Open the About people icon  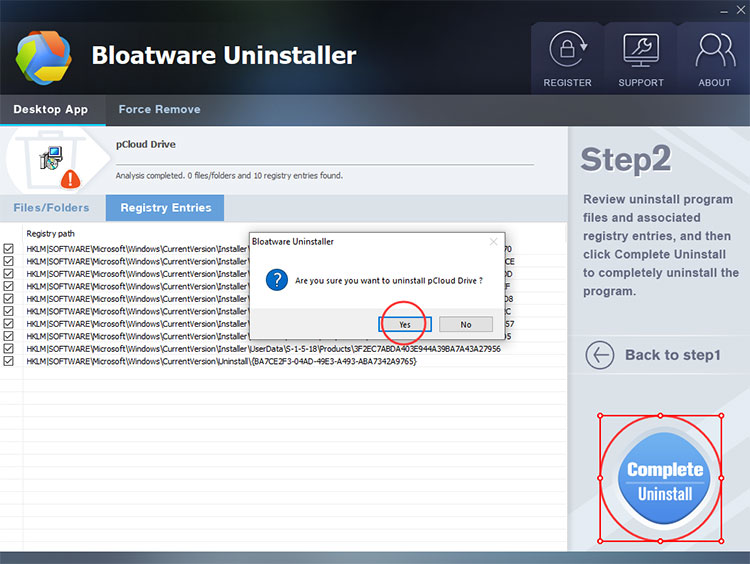pos(715,50)
